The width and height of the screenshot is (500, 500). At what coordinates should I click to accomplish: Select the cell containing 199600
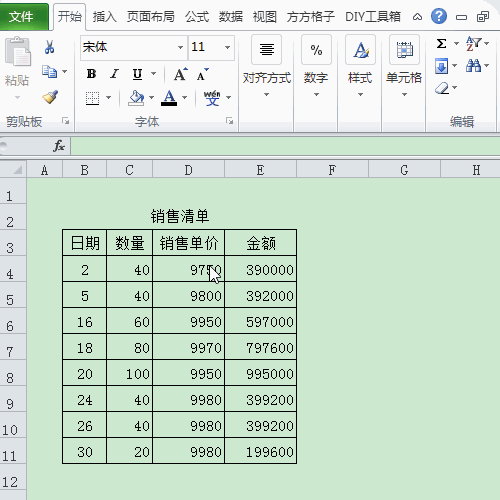[x=261, y=451]
